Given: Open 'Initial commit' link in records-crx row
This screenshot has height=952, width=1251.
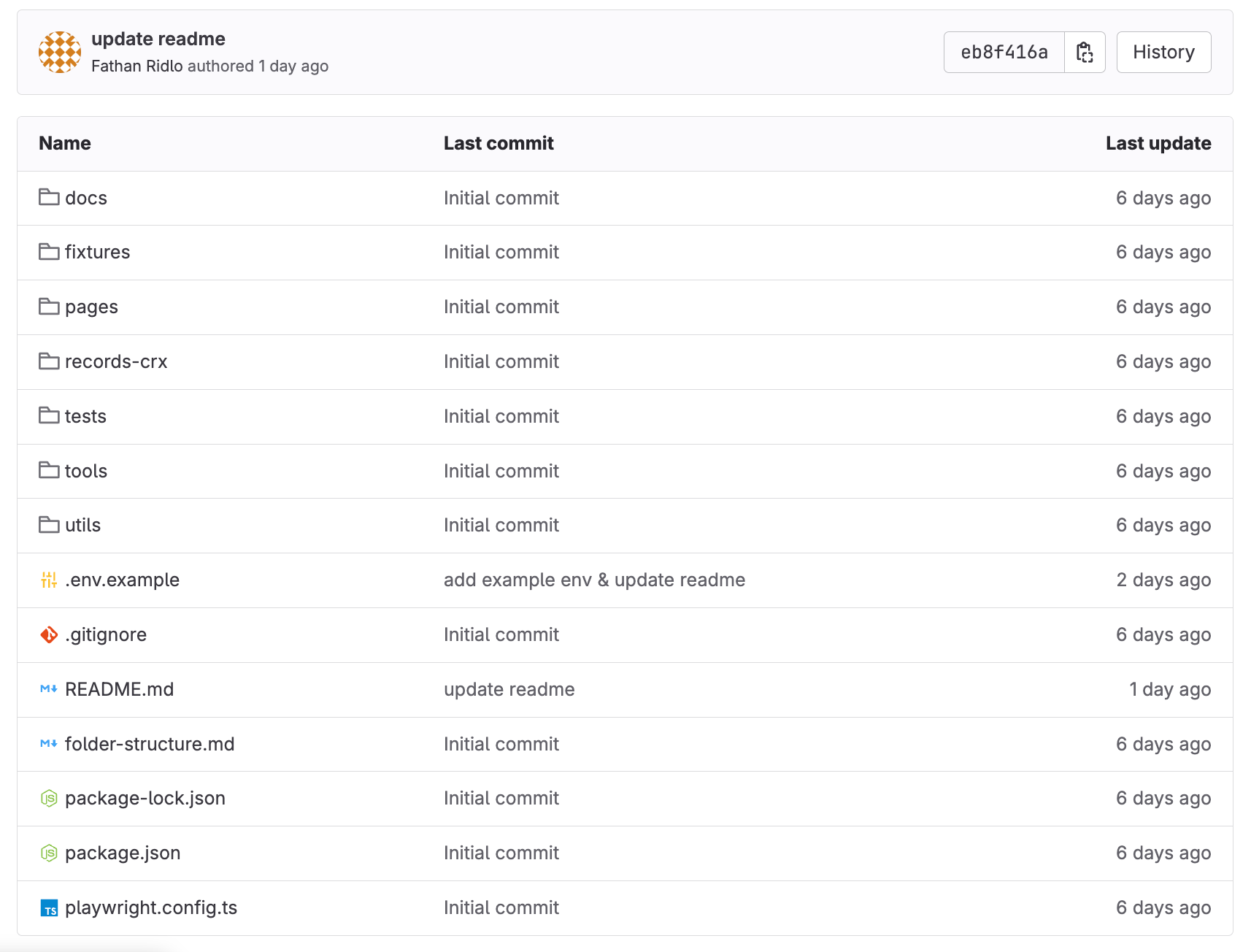Looking at the screenshot, I should 501,361.
